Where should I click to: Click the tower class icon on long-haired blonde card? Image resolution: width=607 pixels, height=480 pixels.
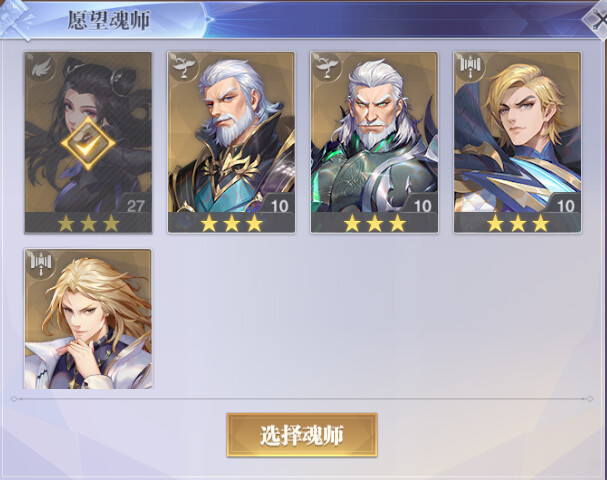click(41, 264)
